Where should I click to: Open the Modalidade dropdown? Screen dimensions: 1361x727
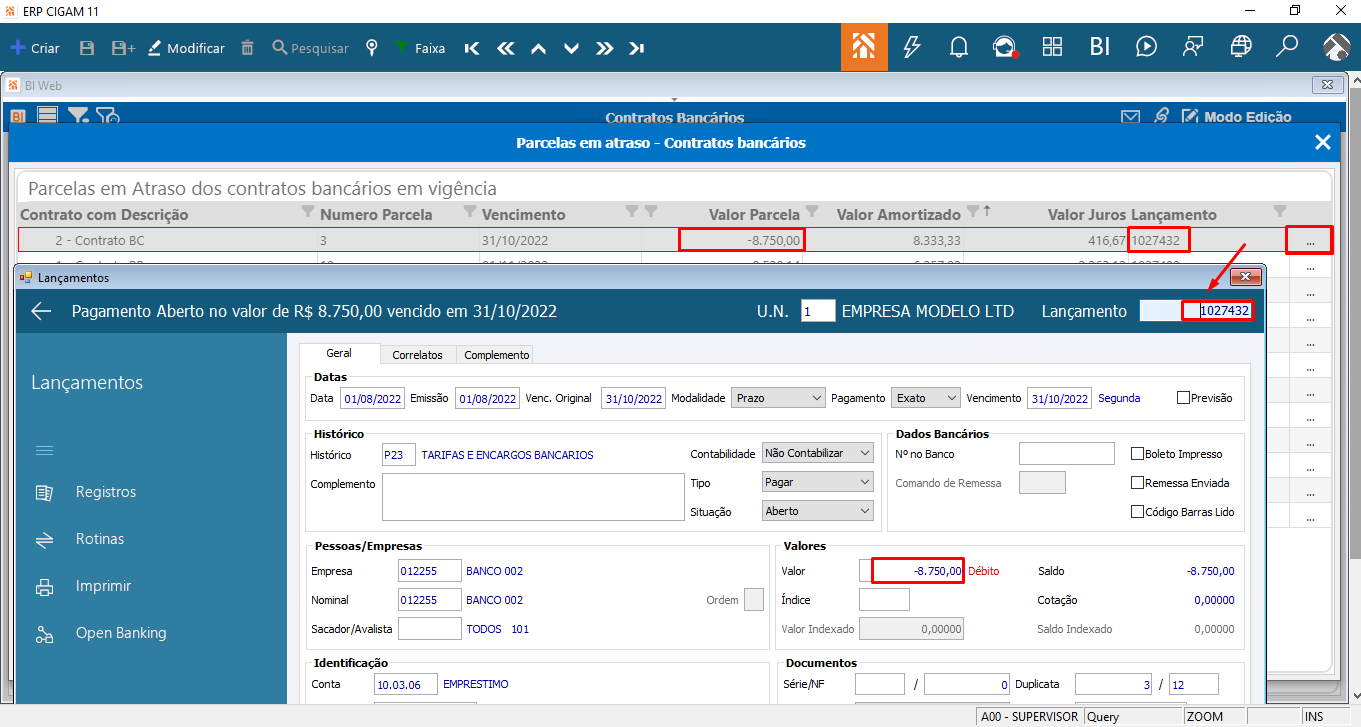point(778,397)
